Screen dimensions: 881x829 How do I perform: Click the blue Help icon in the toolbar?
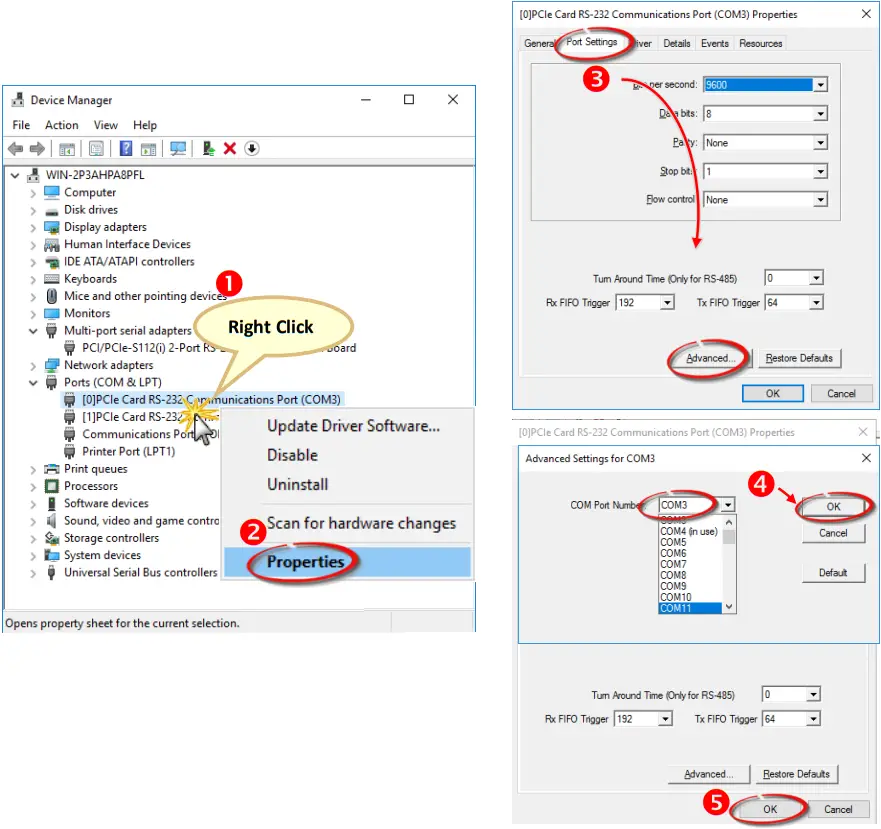126,148
